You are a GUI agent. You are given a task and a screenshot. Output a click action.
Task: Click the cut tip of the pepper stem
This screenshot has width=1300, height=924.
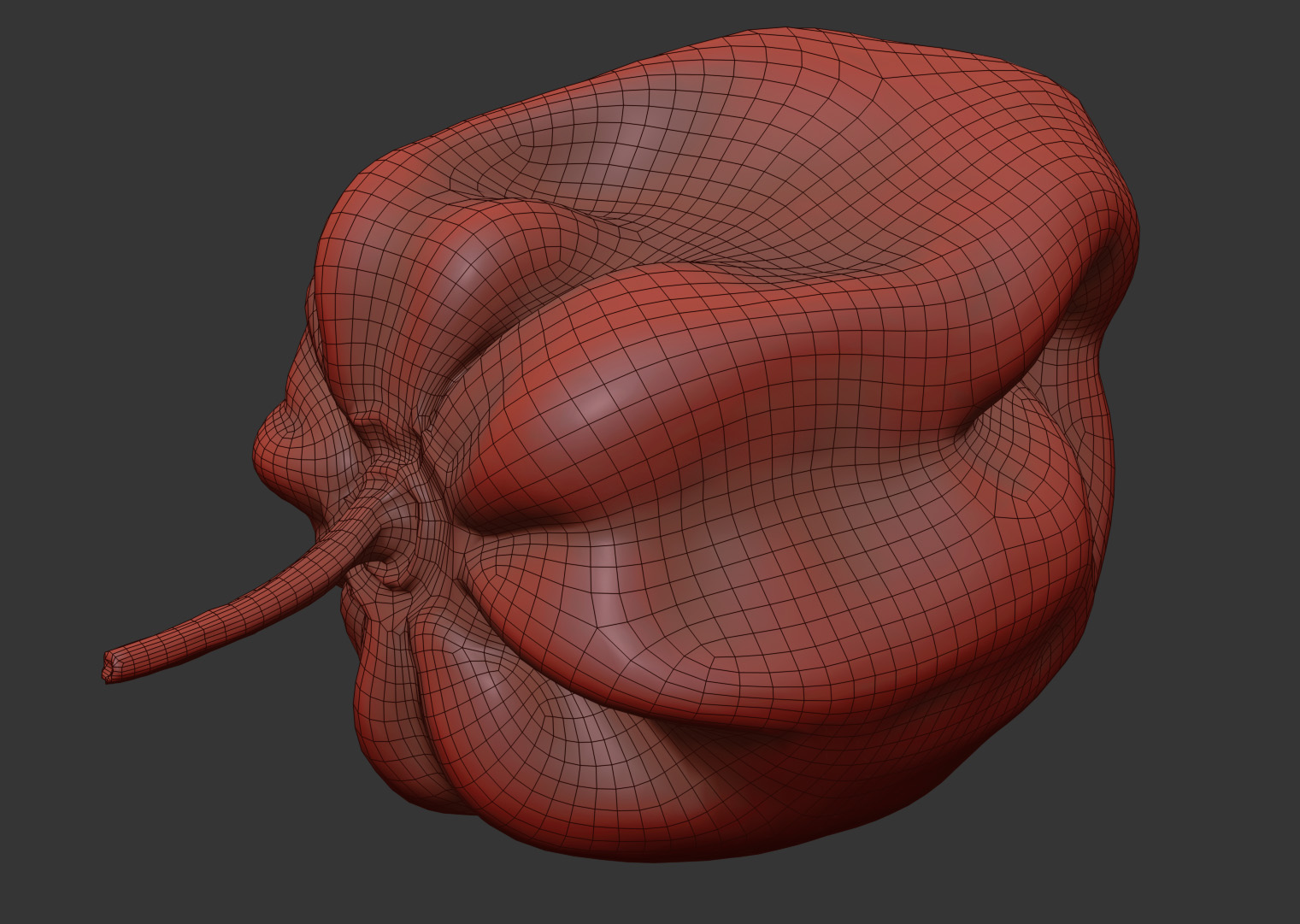[109, 667]
